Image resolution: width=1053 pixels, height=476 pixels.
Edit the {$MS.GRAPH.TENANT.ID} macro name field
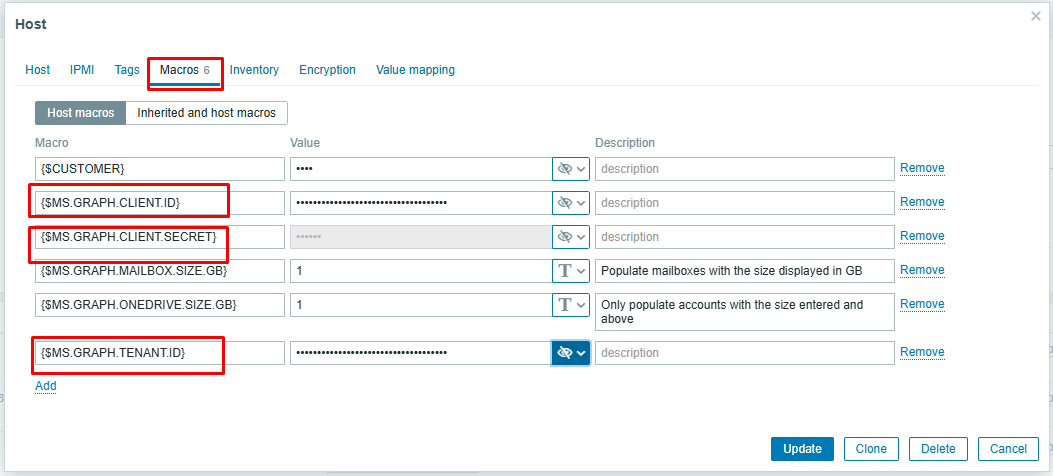(160, 353)
